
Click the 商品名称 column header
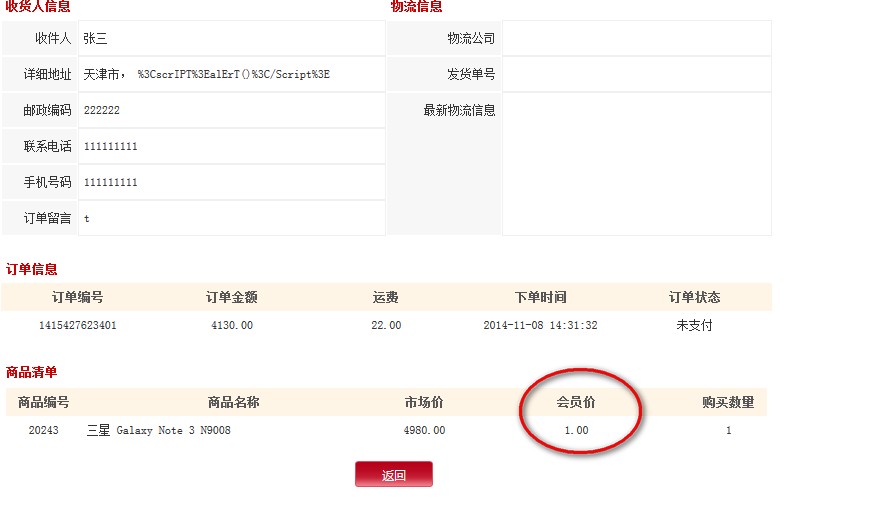(x=234, y=402)
